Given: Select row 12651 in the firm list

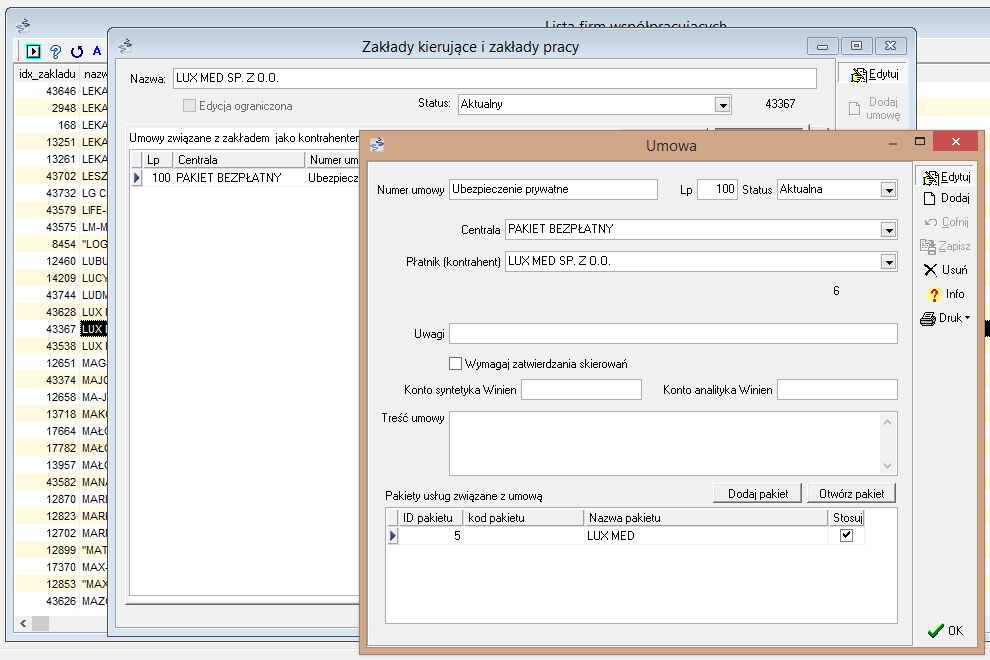Looking at the screenshot, I should (x=61, y=363).
